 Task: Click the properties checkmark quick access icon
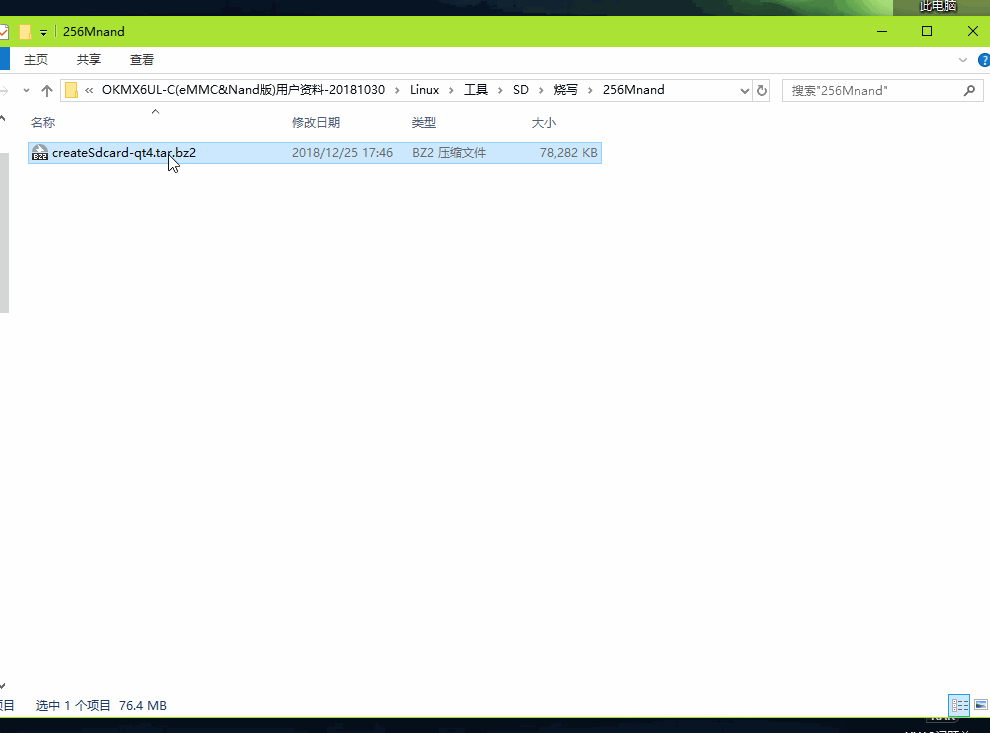pos(4,32)
